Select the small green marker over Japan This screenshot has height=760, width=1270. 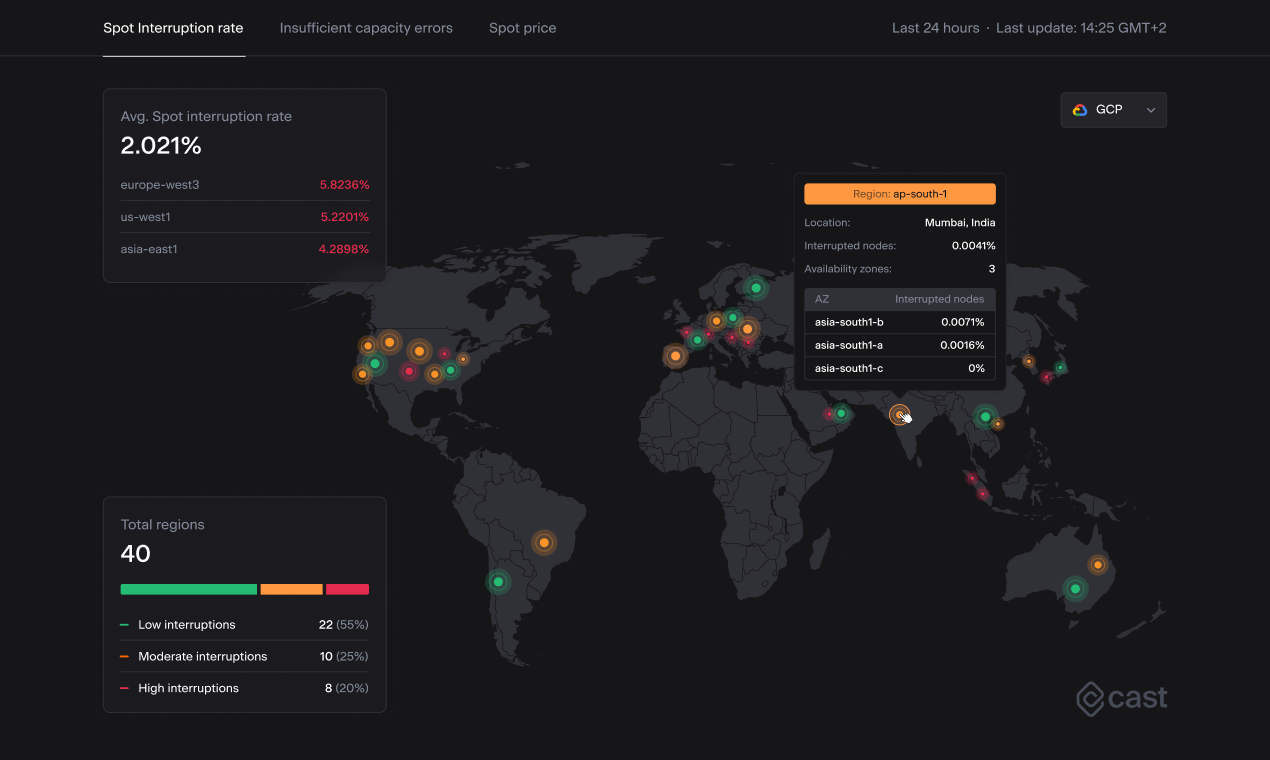[x=1060, y=368]
